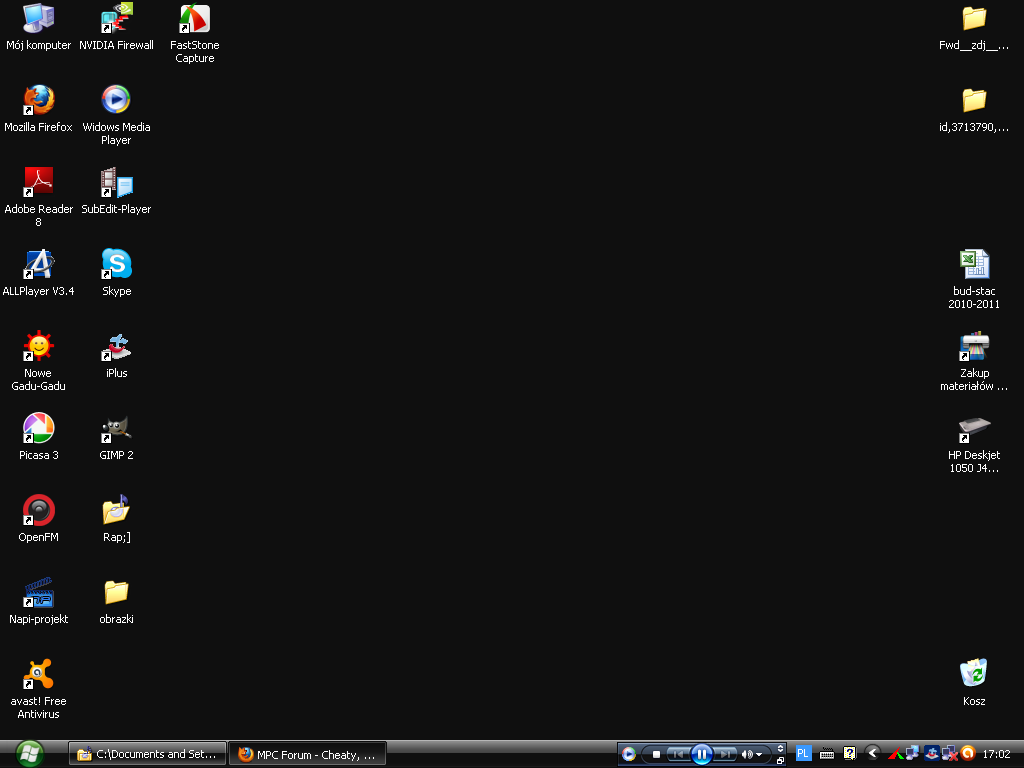1024x768 pixels.
Task: Open the Windows Start menu
Action: [x=29, y=754]
